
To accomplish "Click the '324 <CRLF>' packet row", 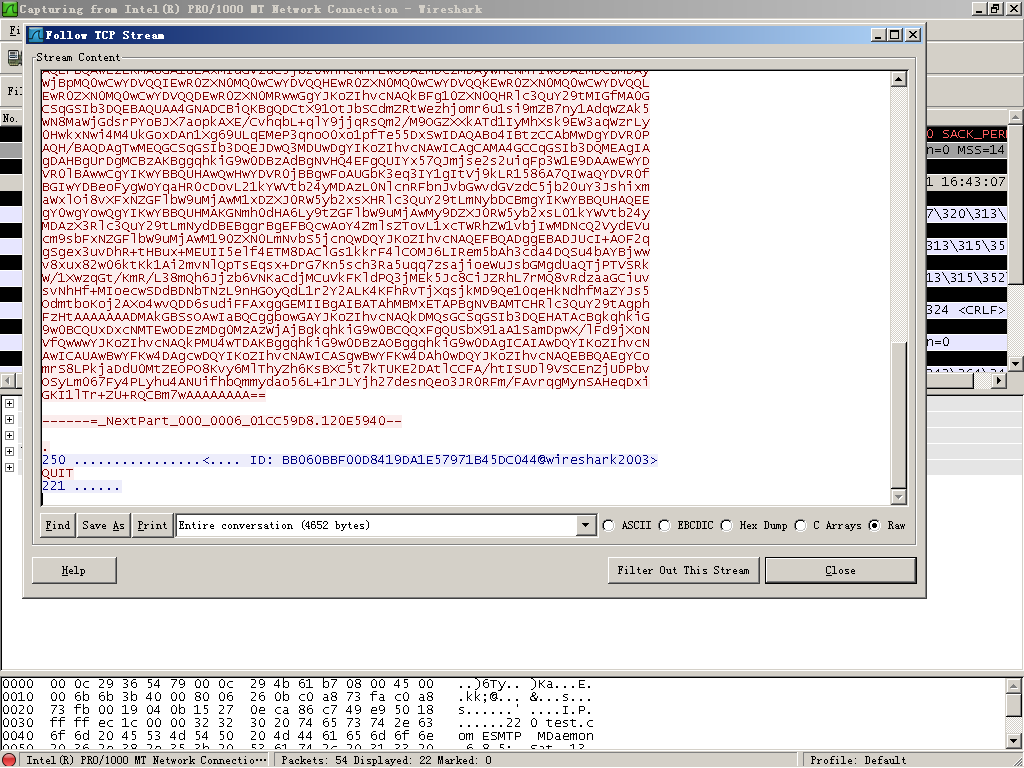I will 967,310.
